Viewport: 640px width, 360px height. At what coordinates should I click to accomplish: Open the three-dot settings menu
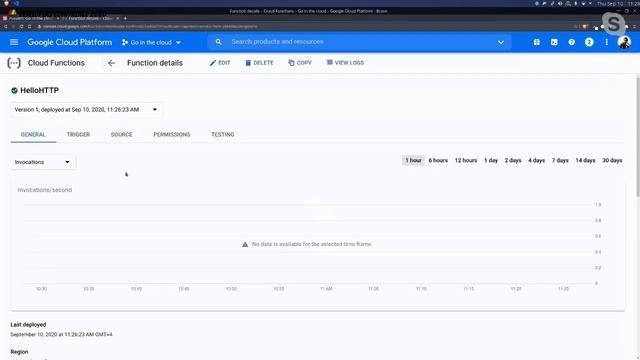pos(607,42)
